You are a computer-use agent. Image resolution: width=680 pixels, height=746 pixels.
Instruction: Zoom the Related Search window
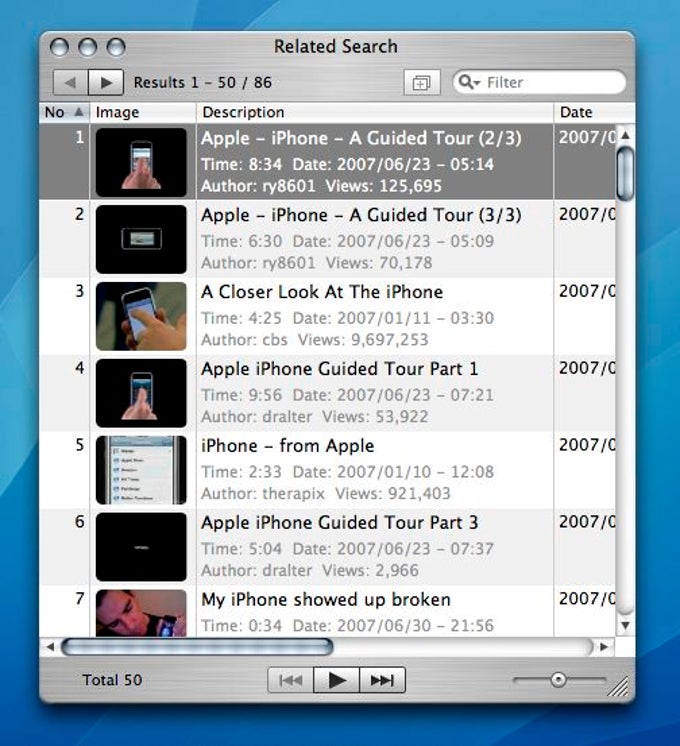pyautogui.click(x=116, y=47)
